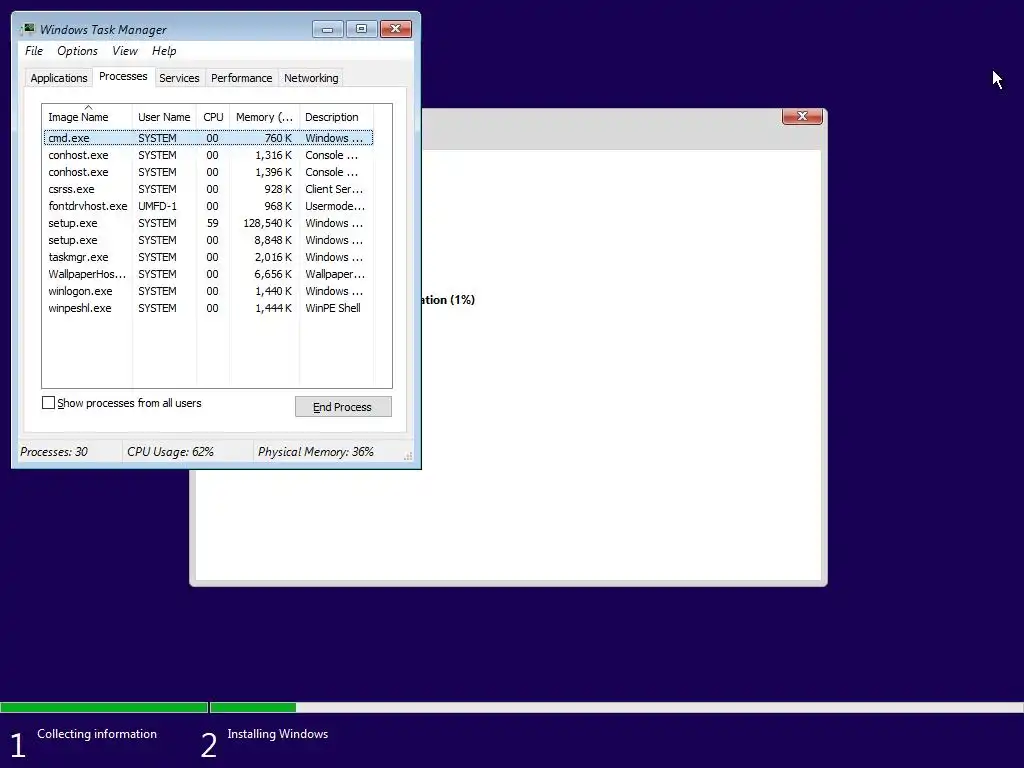Sort by the Description column header
The image size is (1024, 768).
(x=336, y=117)
